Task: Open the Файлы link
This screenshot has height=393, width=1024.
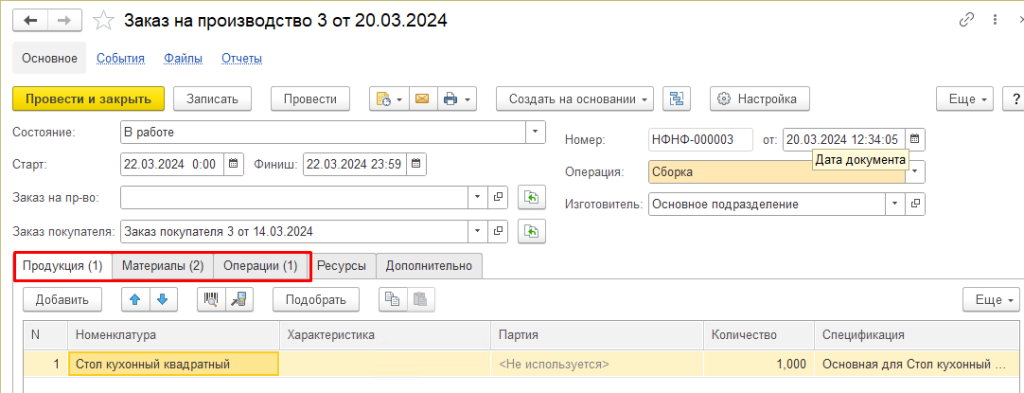Action: click(184, 59)
